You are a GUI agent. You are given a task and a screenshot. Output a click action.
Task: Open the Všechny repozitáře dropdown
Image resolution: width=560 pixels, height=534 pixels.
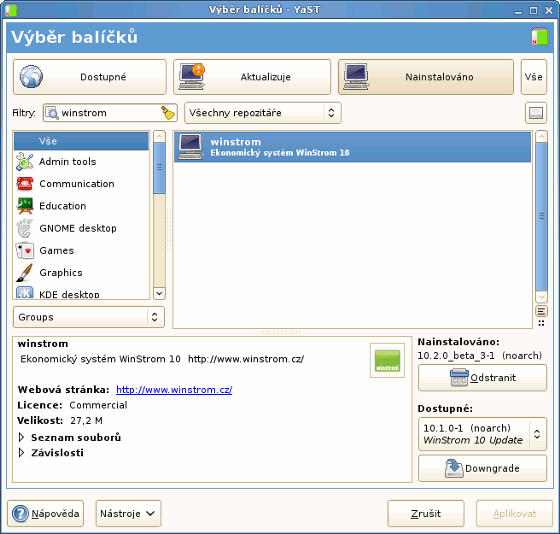click(262, 113)
